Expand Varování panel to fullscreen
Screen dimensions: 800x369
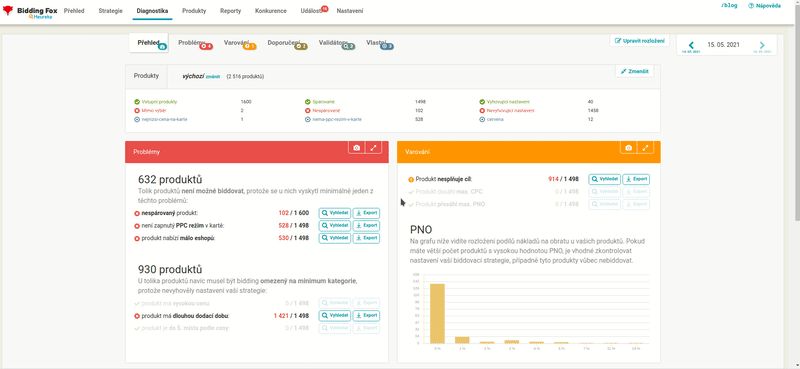(x=645, y=147)
